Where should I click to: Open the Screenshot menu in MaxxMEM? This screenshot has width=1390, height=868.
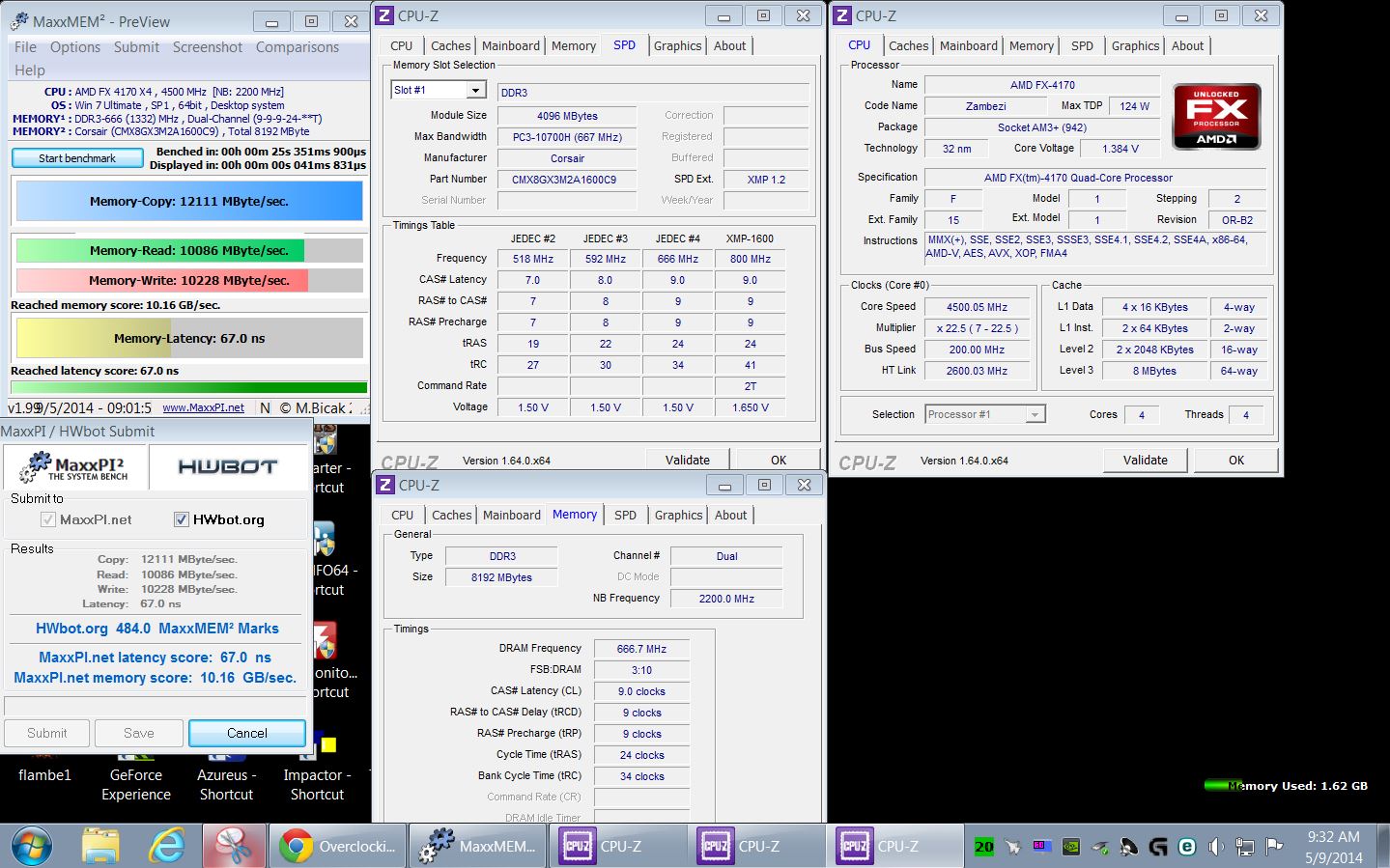[x=208, y=47]
